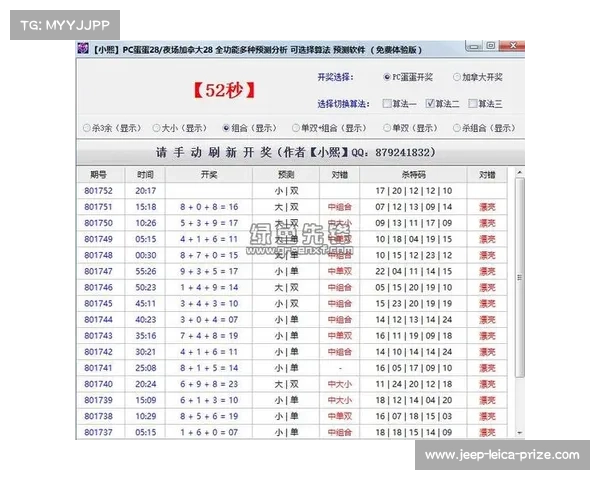
Task: Select row with period 801739
Action: click(292, 400)
